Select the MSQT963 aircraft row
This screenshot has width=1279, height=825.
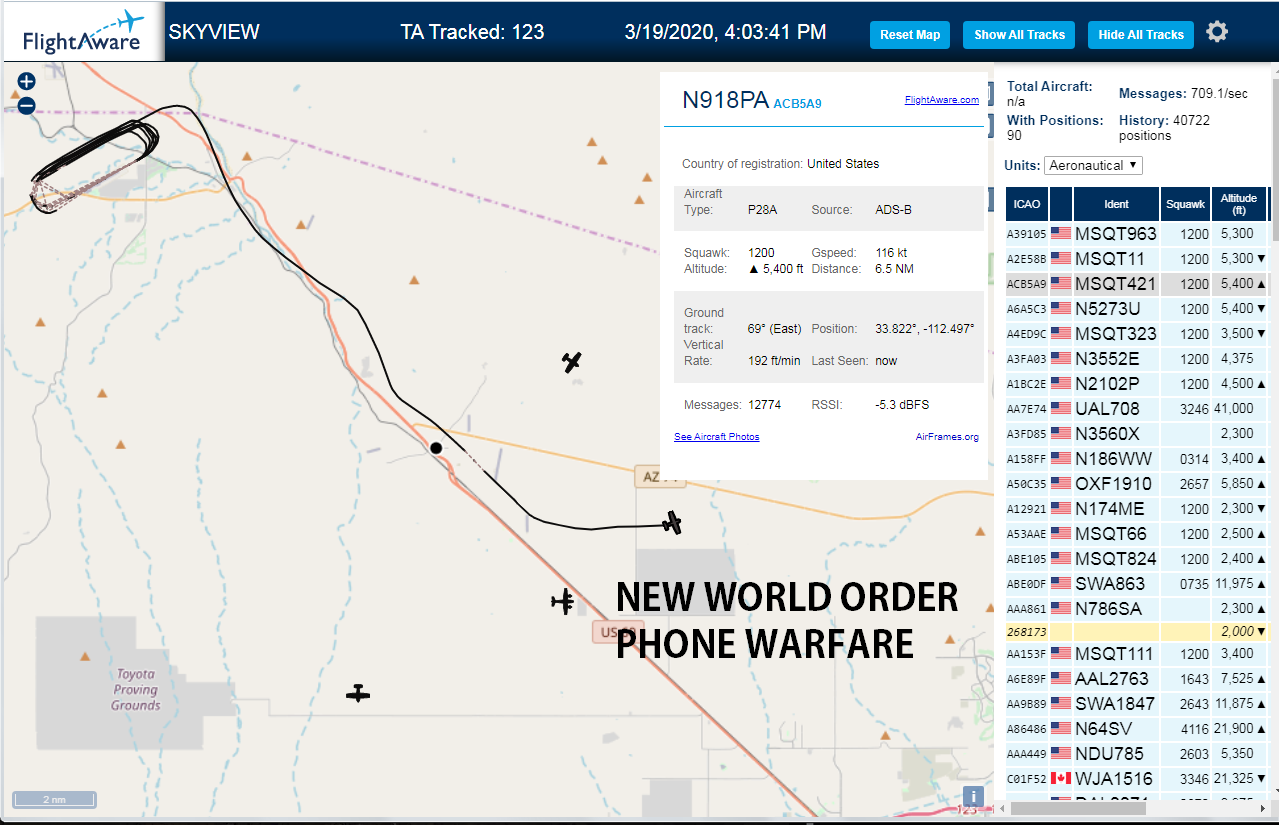pyautogui.click(x=1137, y=234)
